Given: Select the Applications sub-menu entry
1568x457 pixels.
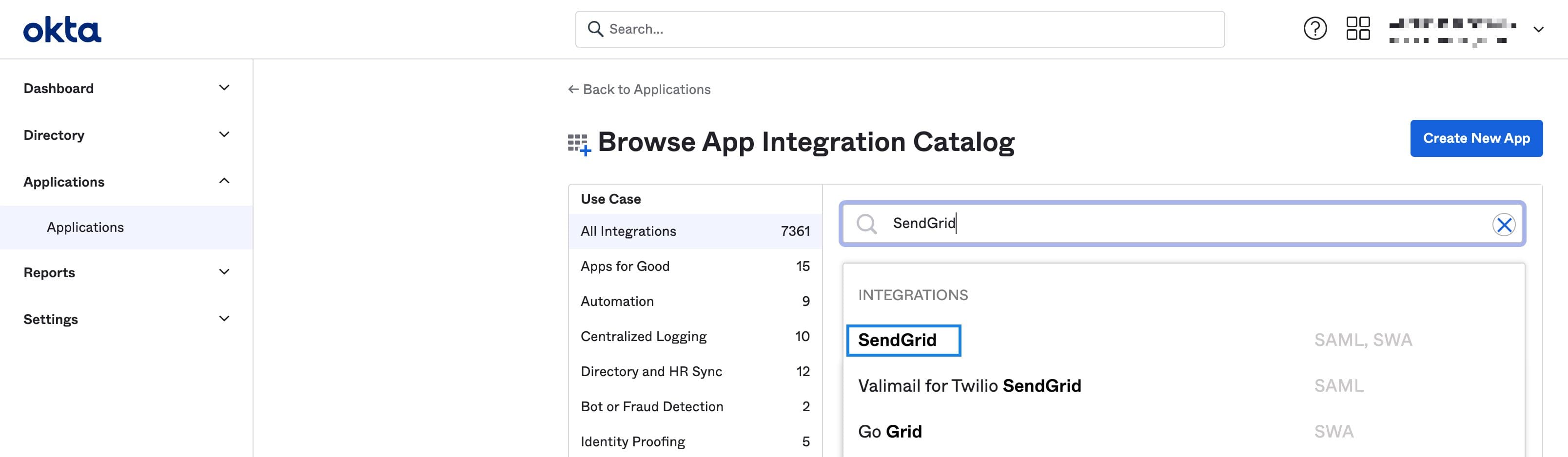Looking at the screenshot, I should [85, 227].
